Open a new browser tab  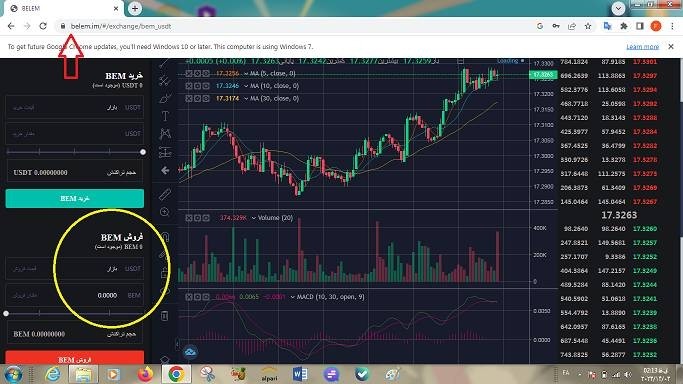coord(135,8)
